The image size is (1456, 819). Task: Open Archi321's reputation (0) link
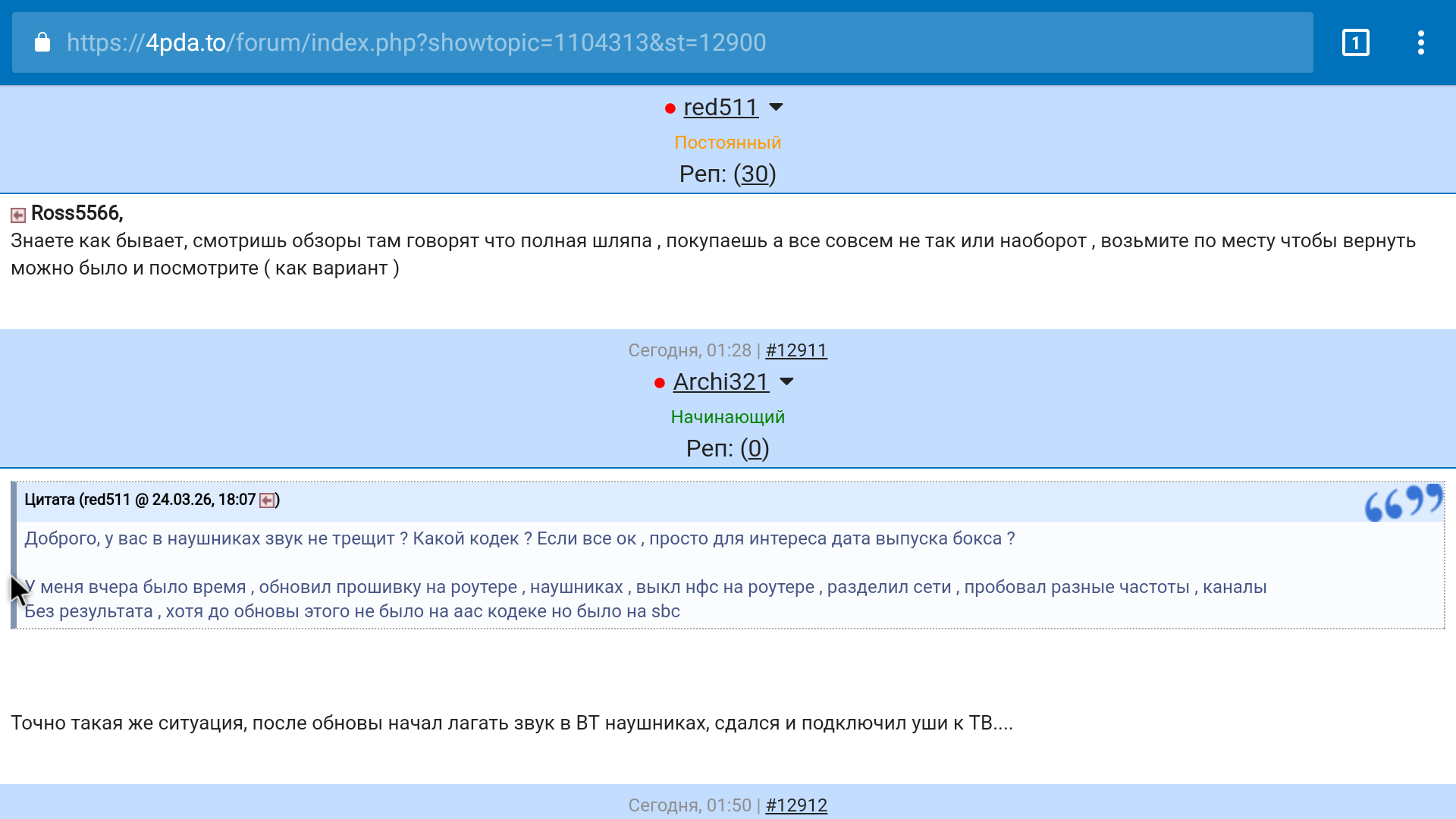[x=755, y=449]
